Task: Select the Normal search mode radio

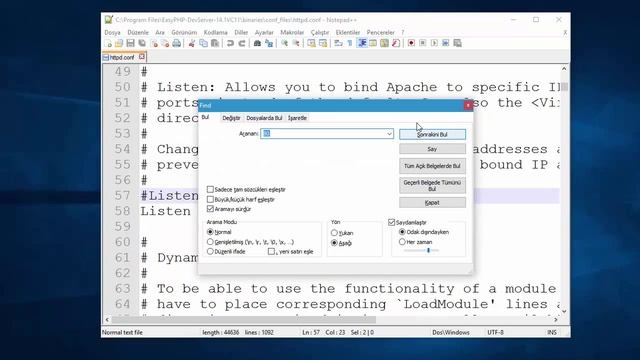Action: coord(210,232)
